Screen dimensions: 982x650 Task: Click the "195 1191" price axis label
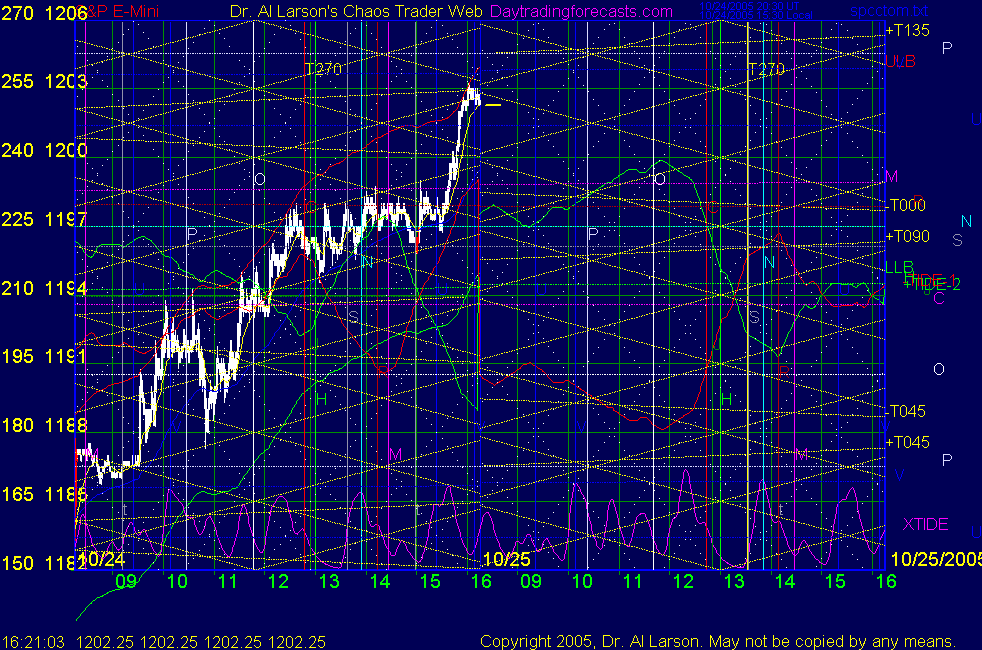click(44, 356)
